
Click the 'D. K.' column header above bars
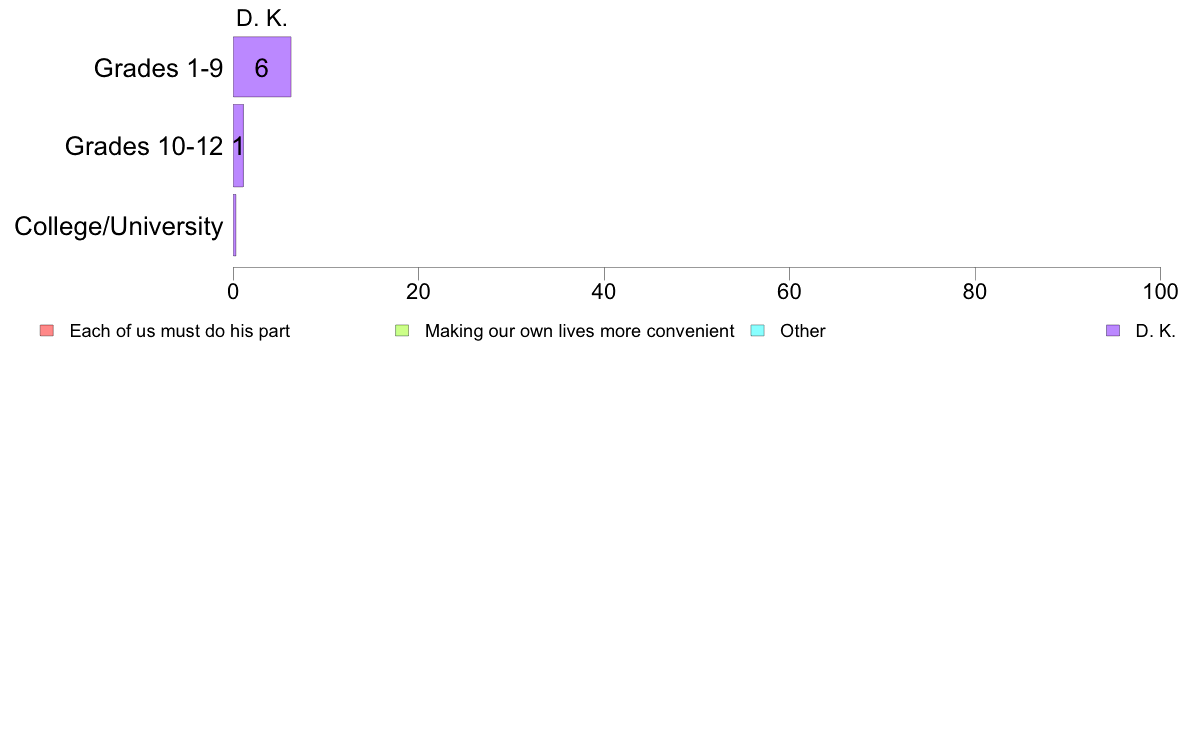tap(262, 18)
